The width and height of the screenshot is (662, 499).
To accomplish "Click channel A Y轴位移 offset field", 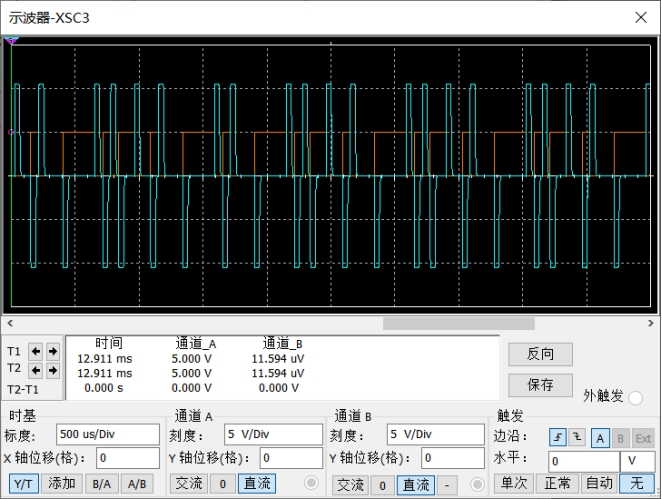I will click(x=290, y=458).
